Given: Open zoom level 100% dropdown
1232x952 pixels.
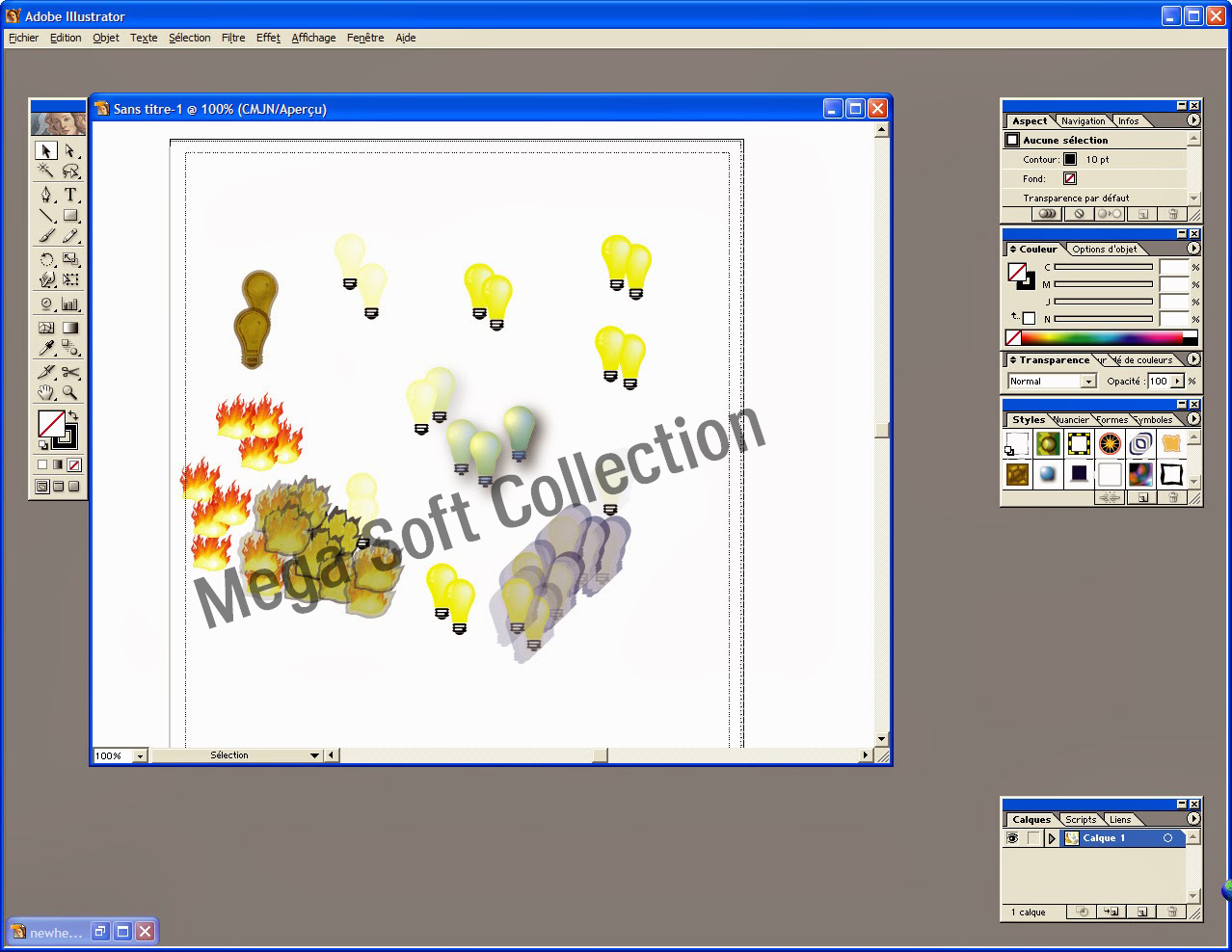Looking at the screenshot, I should 140,756.
